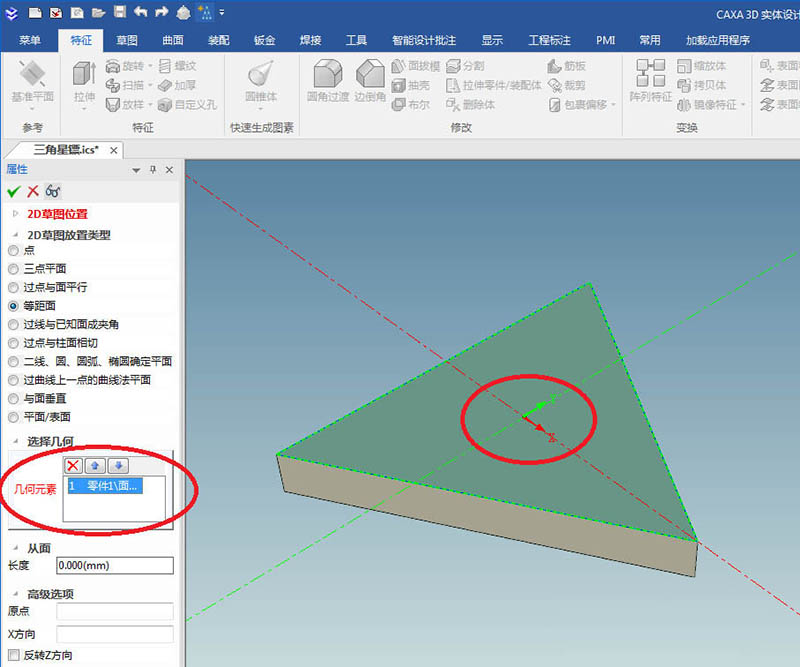Click the 包裹偏移 (wrap offset) tool
Screen dimensions: 800x667
(x=578, y=105)
